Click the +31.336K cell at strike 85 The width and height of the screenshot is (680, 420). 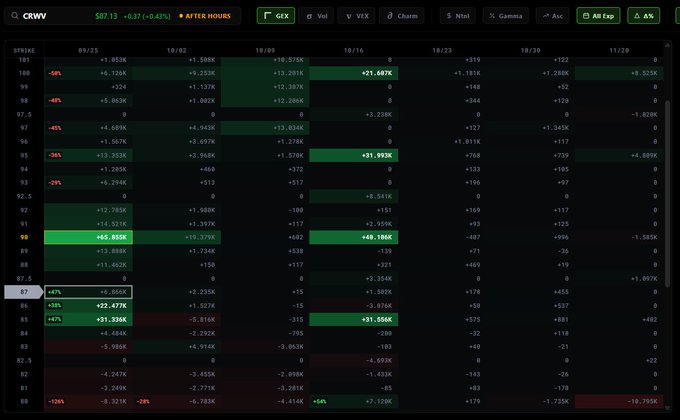tap(88, 319)
